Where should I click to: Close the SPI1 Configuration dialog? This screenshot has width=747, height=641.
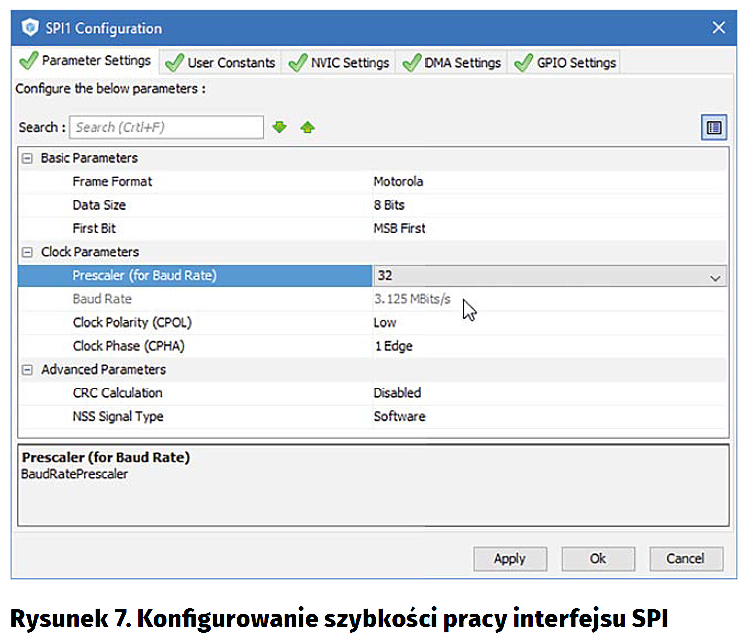[x=718, y=28]
